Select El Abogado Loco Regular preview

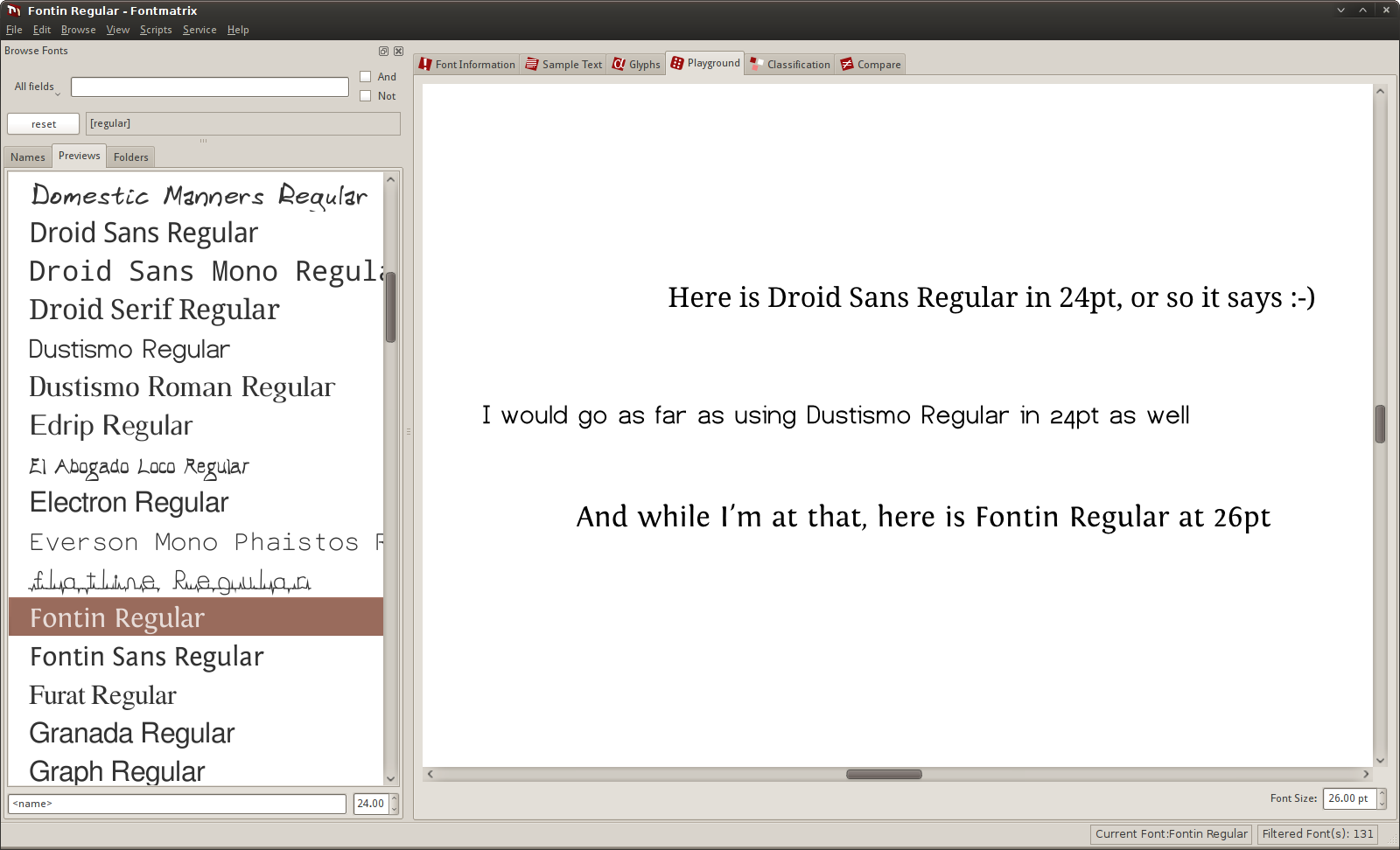196,463
